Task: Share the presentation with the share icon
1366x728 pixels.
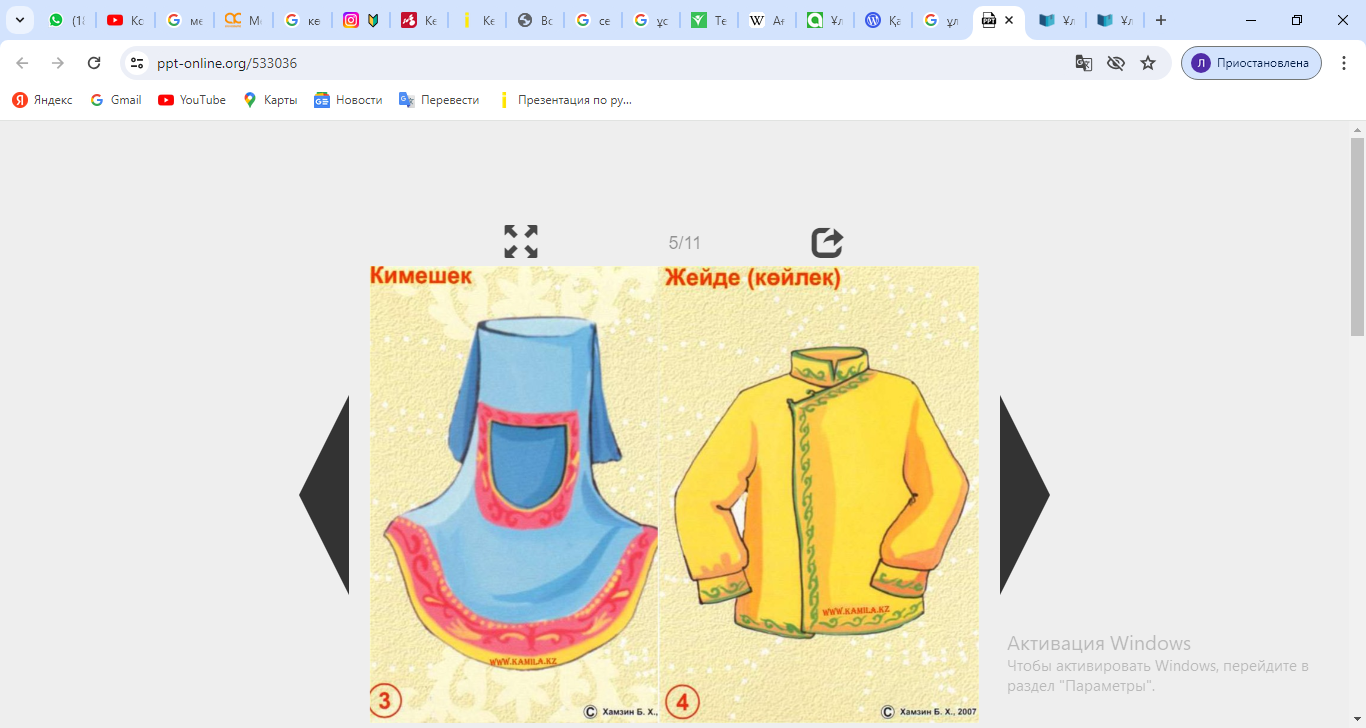Action: [x=827, y=242]
